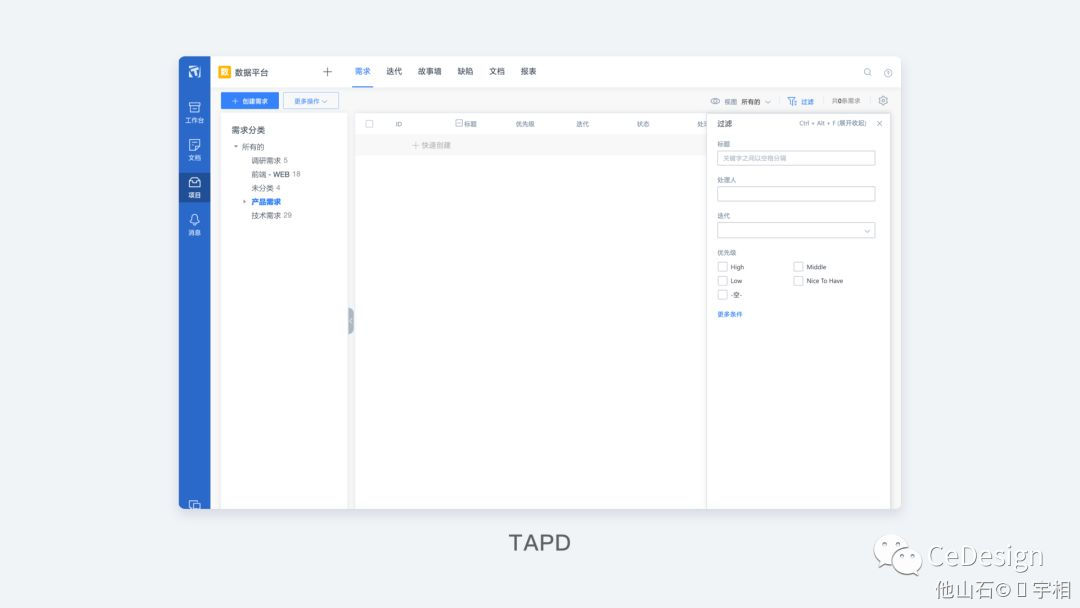The width and height of the screenshot is (1080, 608).
Task: Click the search magnifier icon at top right
Action: (x=867, y=72)
